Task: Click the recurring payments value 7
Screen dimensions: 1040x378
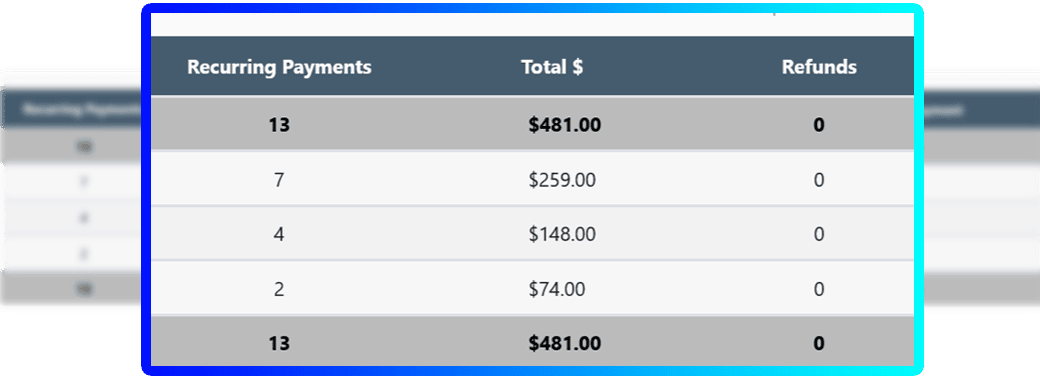Action: 279,180
